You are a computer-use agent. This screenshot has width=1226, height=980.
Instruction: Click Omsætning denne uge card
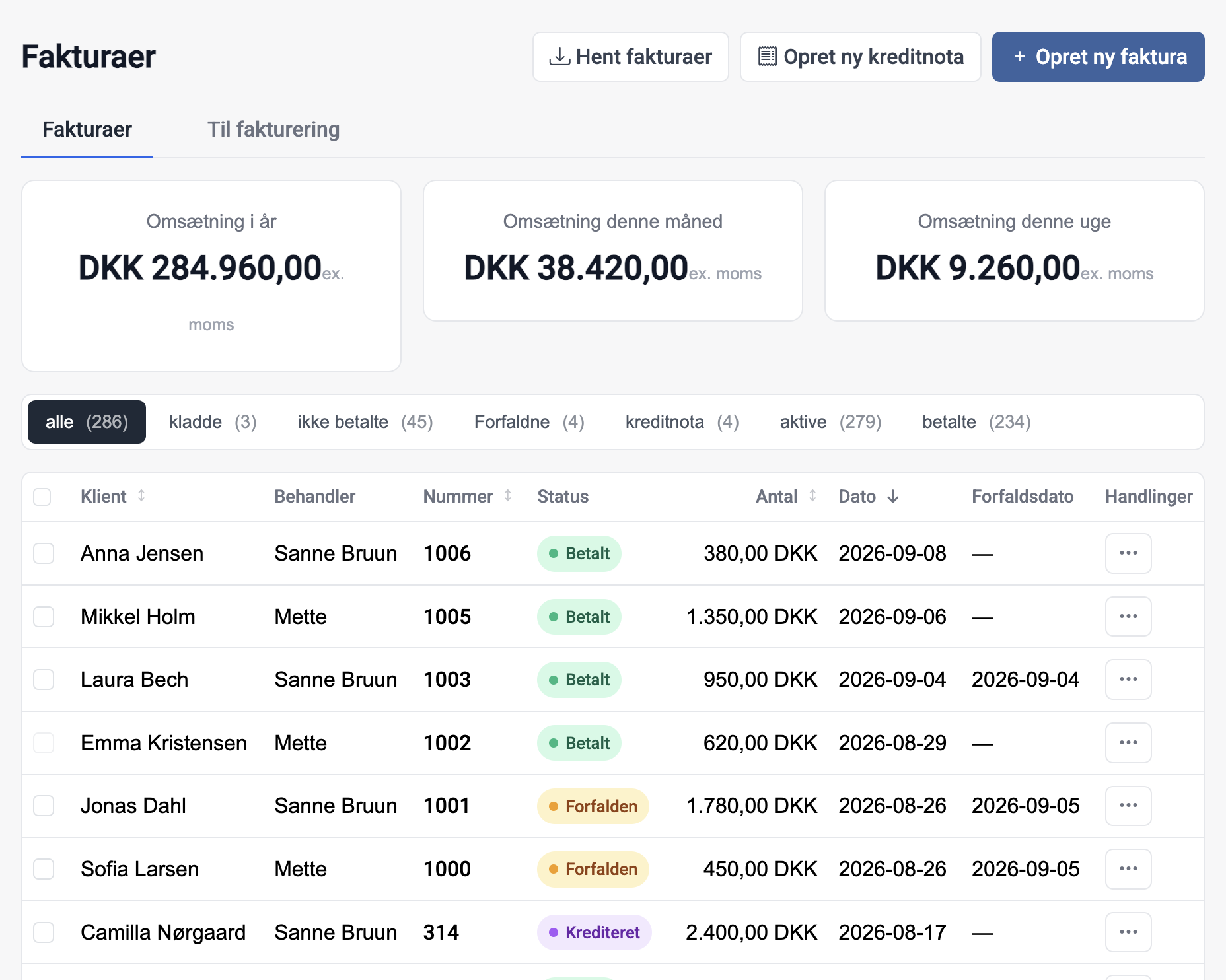pyautogui.click(x=1015, y=251)
